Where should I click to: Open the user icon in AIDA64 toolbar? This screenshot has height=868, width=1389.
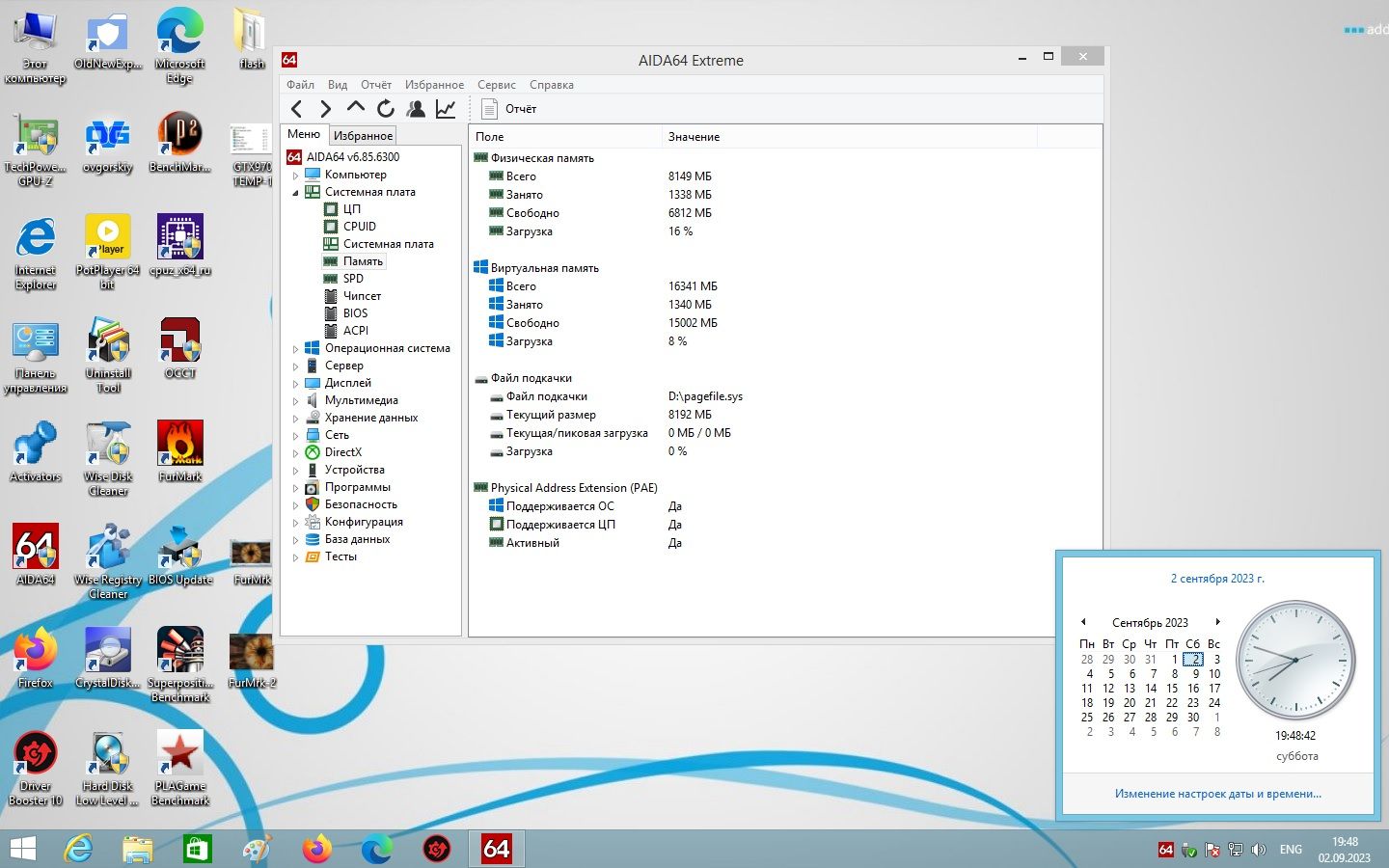[416, 109]
